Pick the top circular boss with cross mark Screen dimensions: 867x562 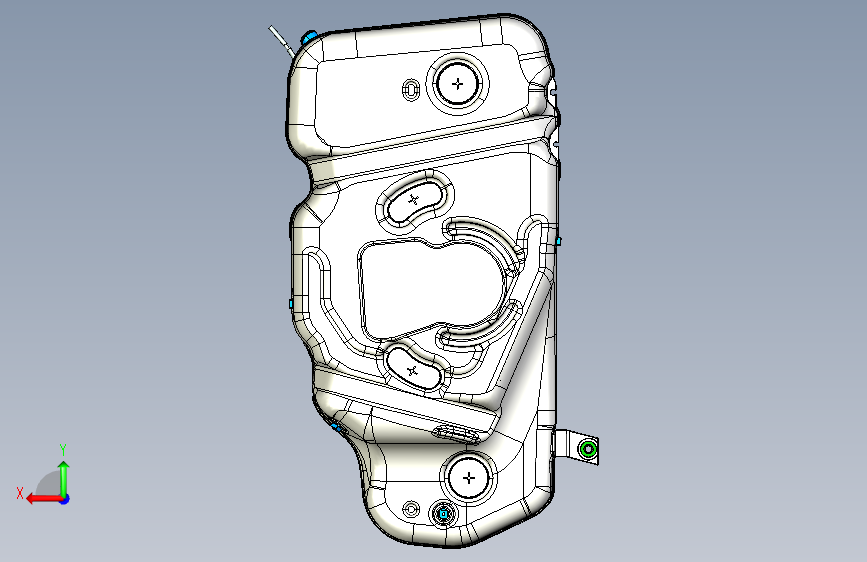[458, 84]
